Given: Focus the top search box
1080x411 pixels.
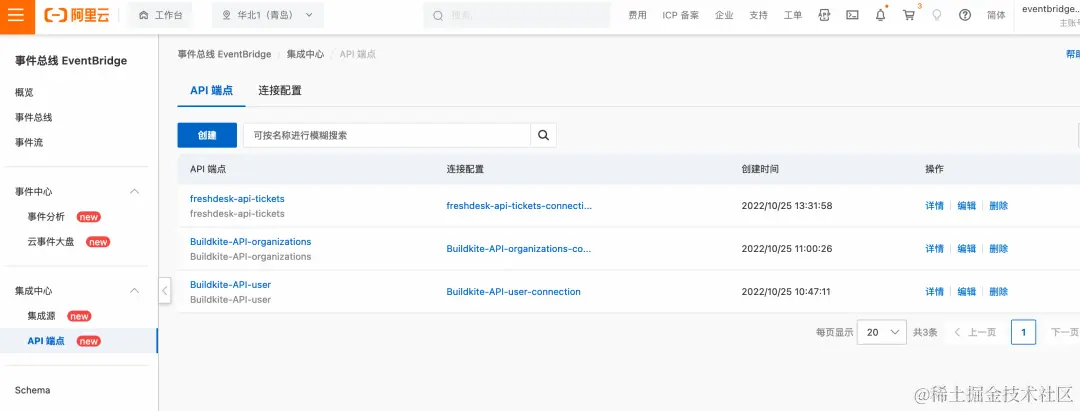Looking at the screenshot, I should tap(517, 15).
